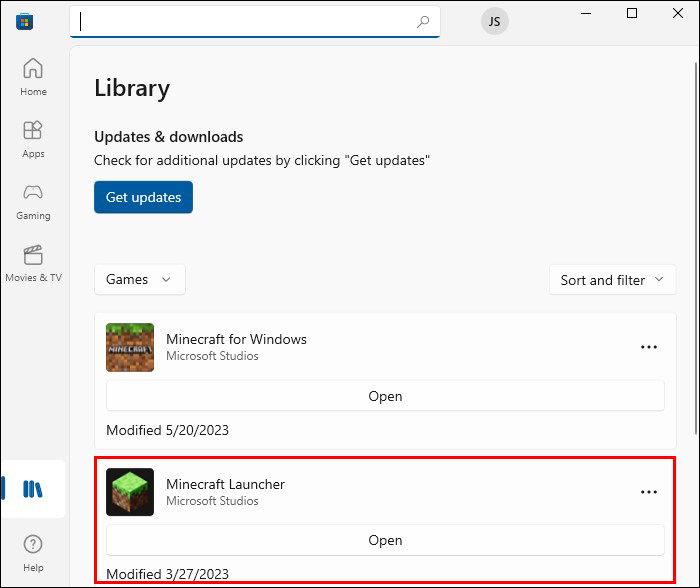Image resolution: width=700 pixels, height=588 pixels.
Task: Open Minecraft Launcher
Action: [x=385, y=540]
